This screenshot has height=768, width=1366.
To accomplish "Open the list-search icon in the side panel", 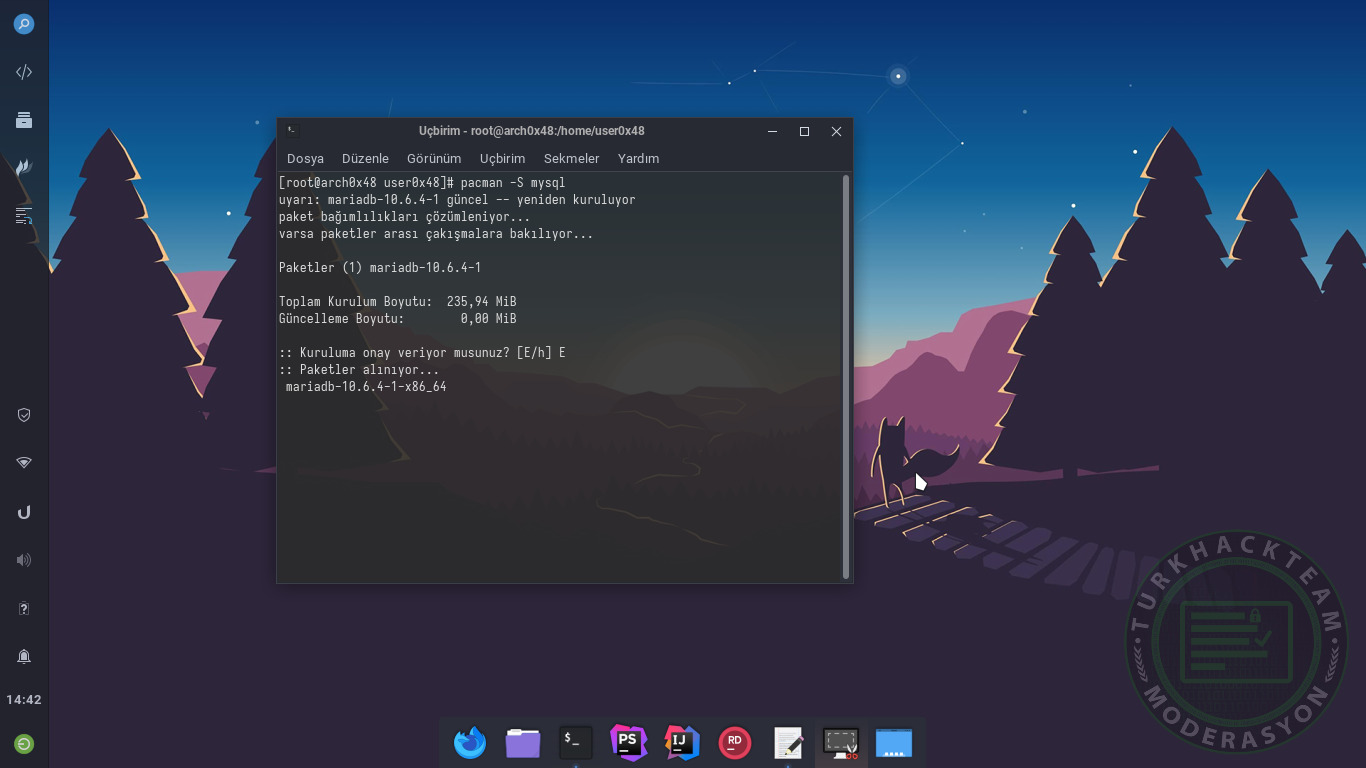I will pos(24,215).
